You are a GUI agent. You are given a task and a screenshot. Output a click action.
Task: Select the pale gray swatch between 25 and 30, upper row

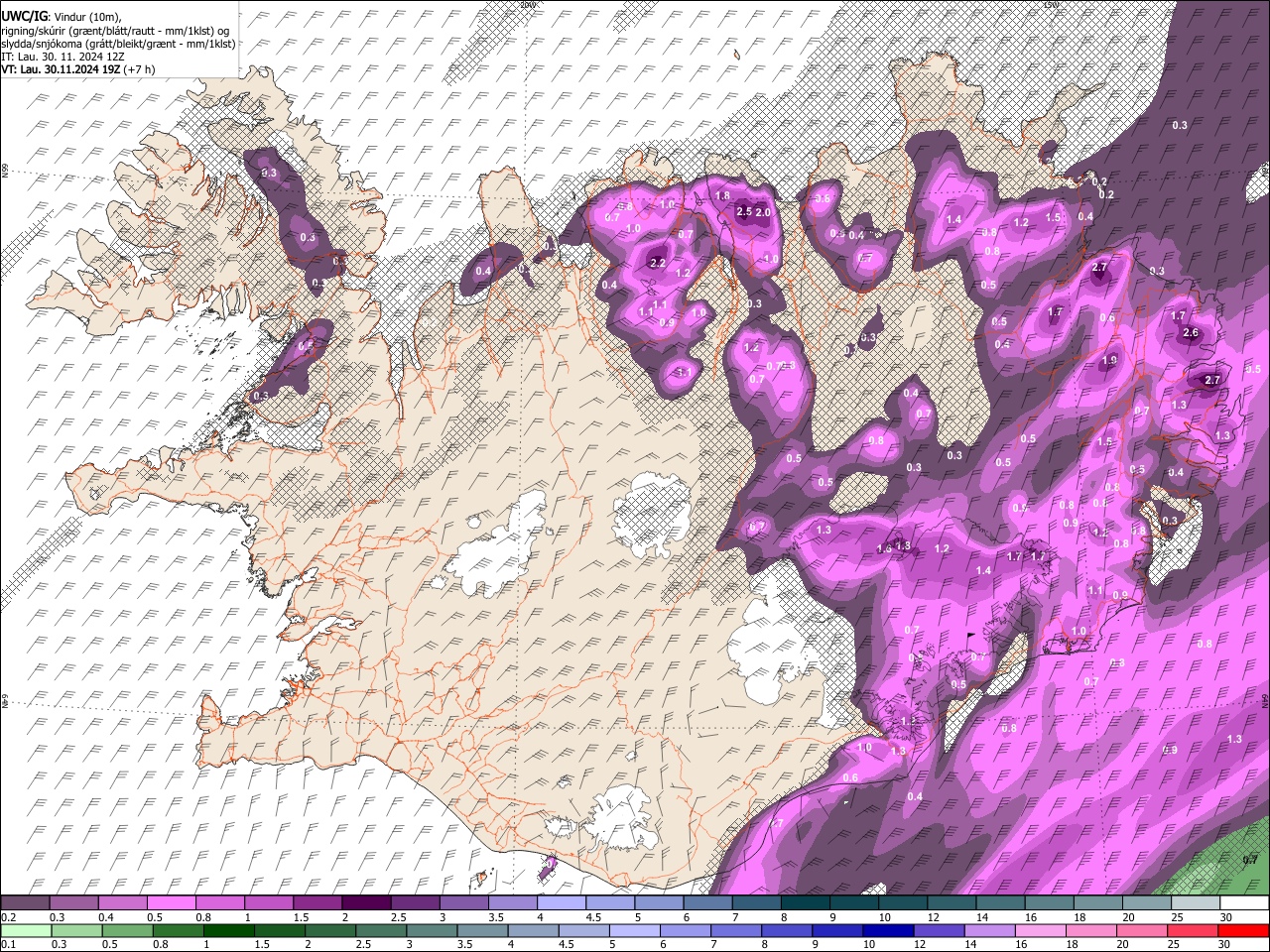(x=1196, y=903)
